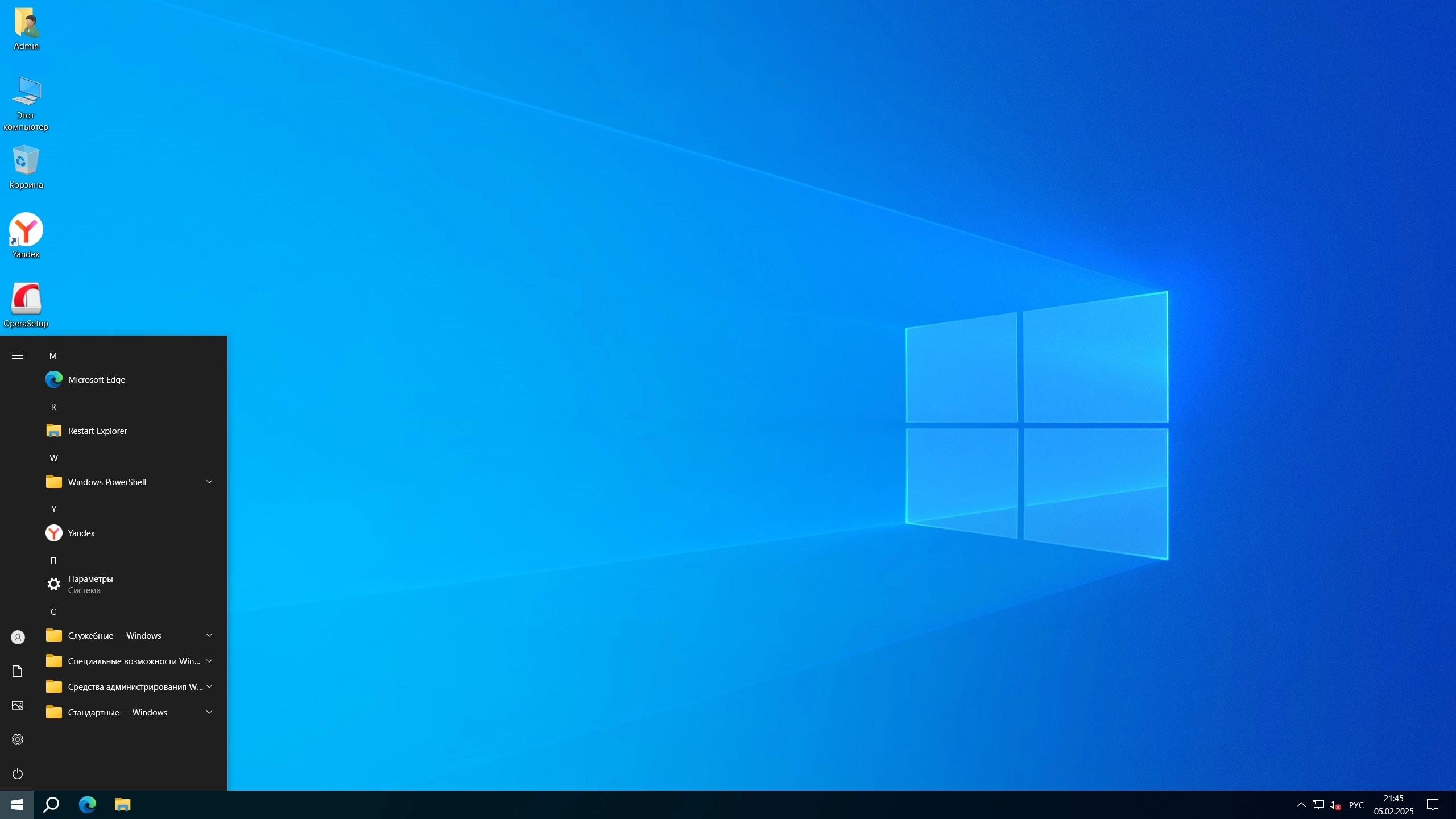Open Корзина recycle bin on desktop
Image resolution: width=1456 pixels, height=819 pixels.
[26, 165]
